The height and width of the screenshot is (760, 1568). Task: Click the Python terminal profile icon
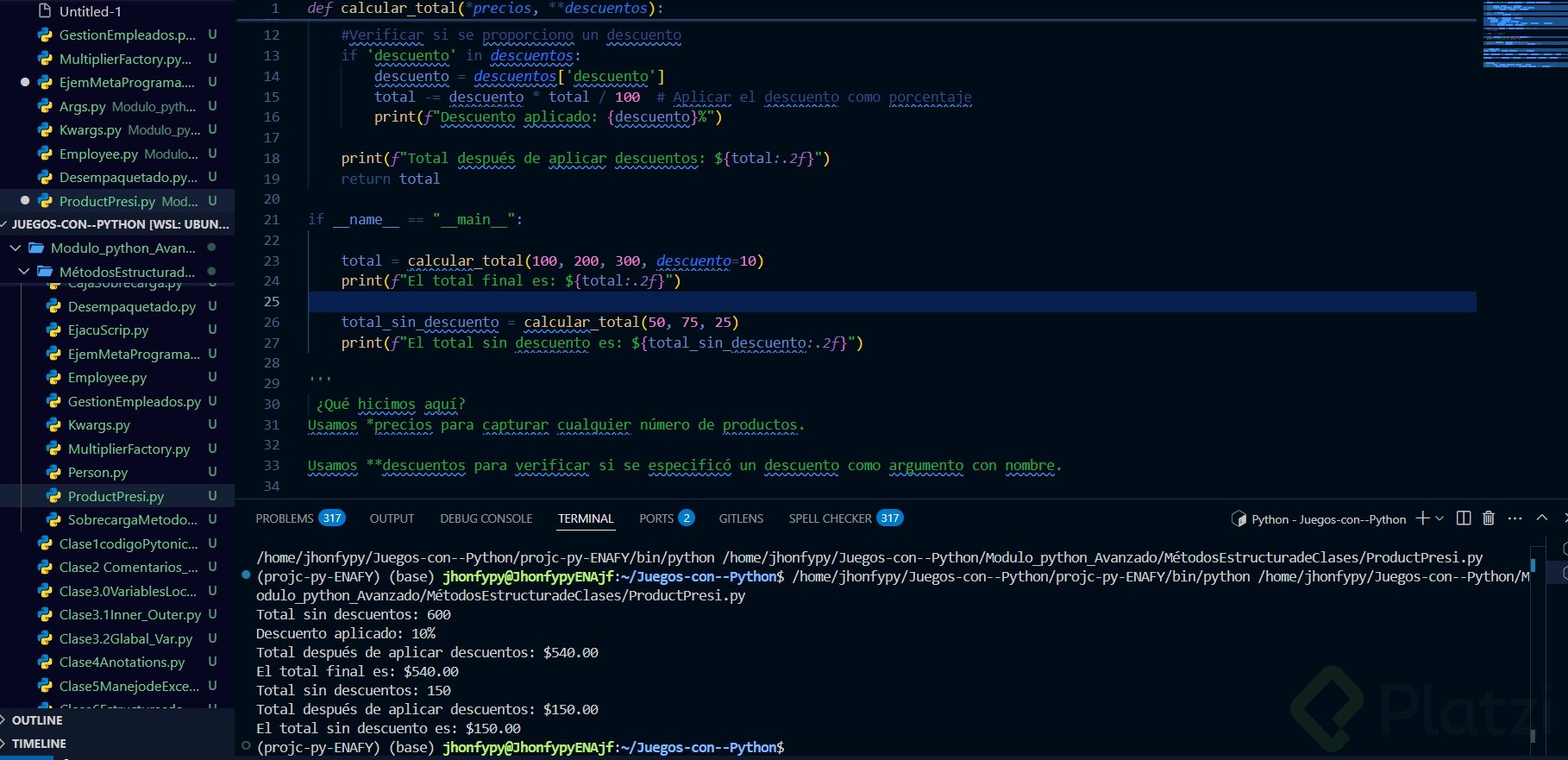[1239, 519]
